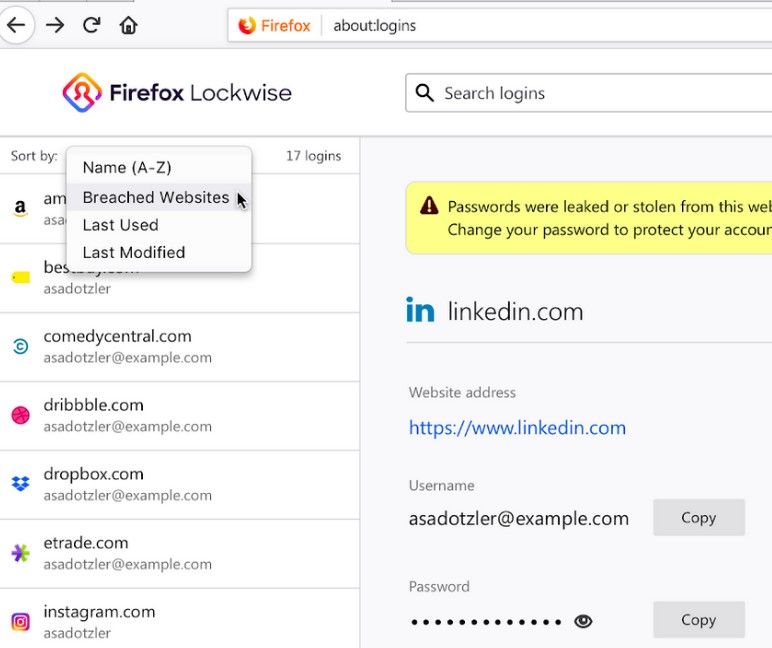Screen dimensions: 772x648
Task: Click the Instagram favicon
Action: [x=20, y=622]
